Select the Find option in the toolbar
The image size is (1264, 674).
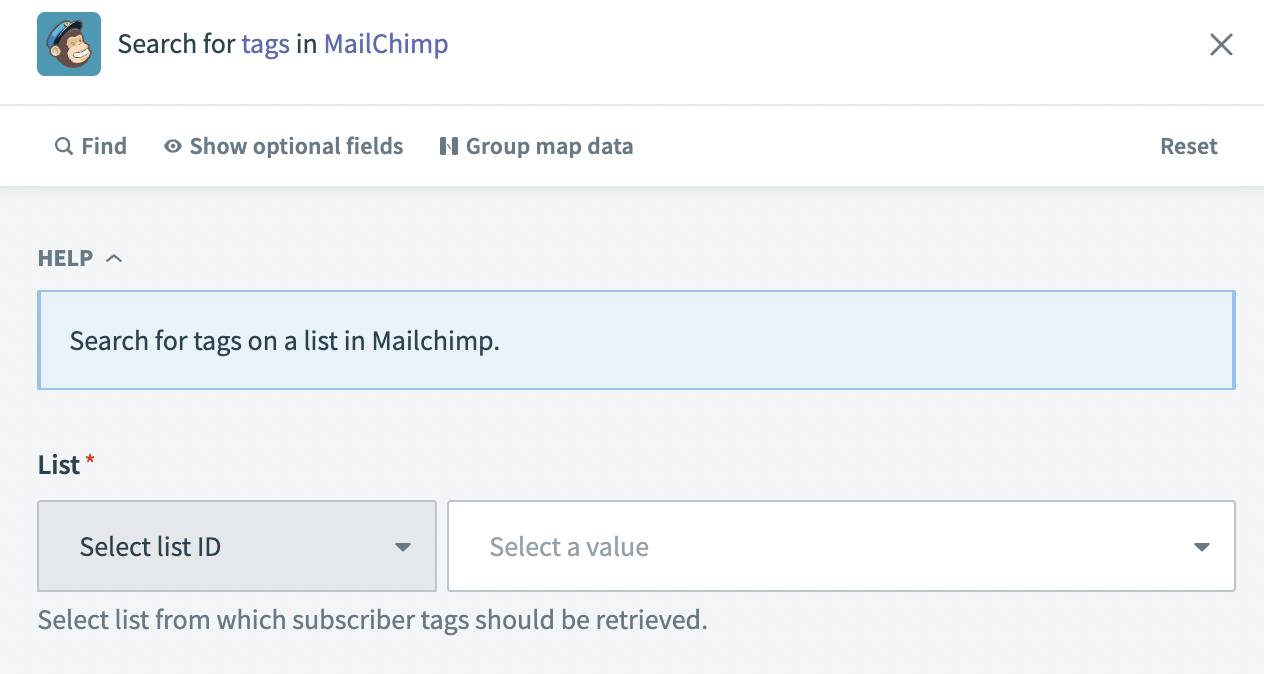pos(91,146)
